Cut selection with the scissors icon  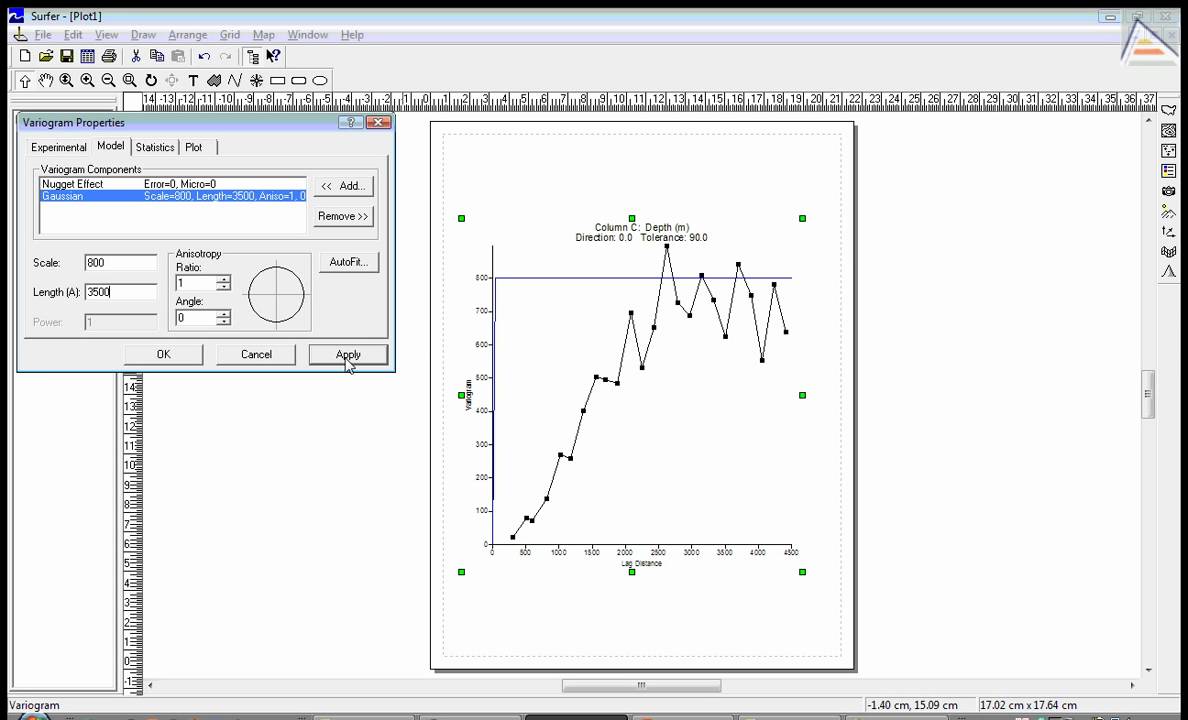click(136, 56)
